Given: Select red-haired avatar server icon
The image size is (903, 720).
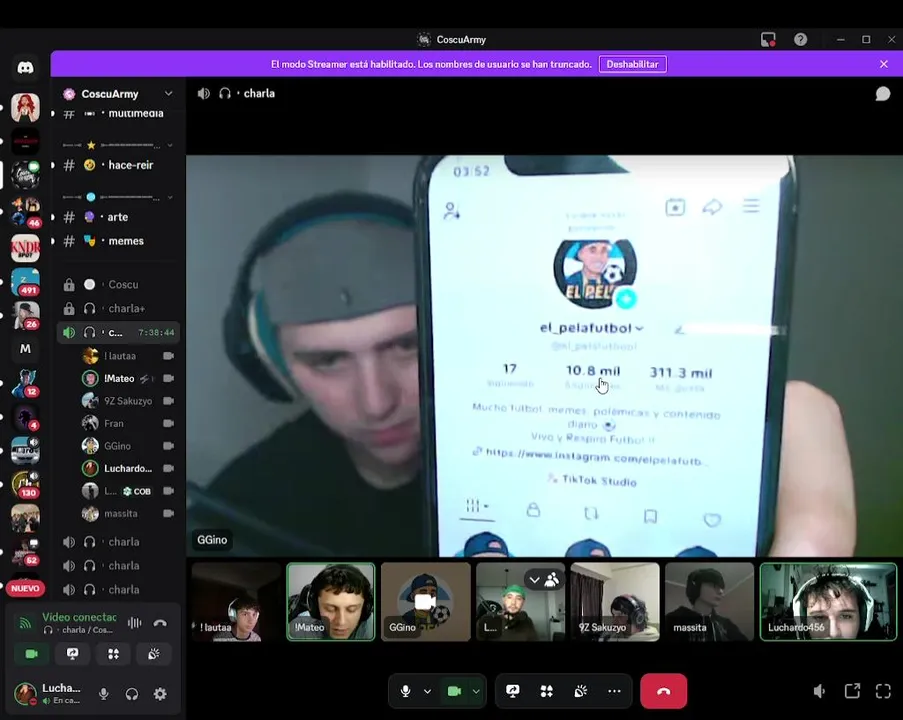Looking at the screenshot, I should [25, 108].
